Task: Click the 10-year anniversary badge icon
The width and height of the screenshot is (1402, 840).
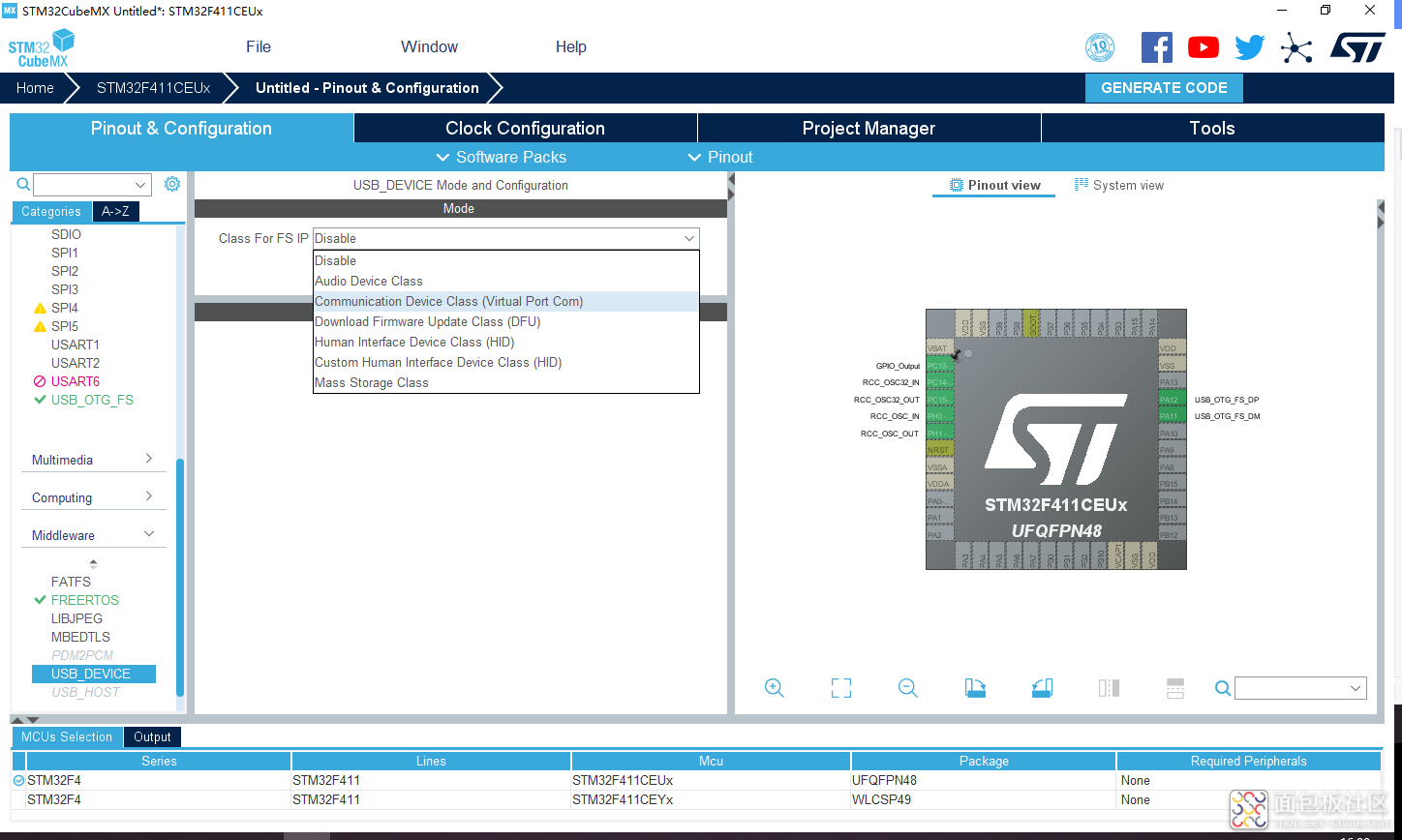Action: tap(1100, 47)
